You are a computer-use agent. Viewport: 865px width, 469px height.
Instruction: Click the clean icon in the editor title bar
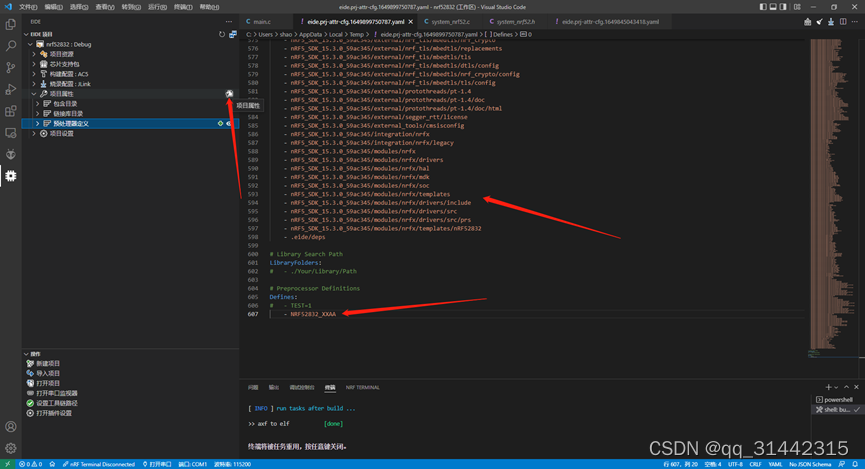point(819,22)
